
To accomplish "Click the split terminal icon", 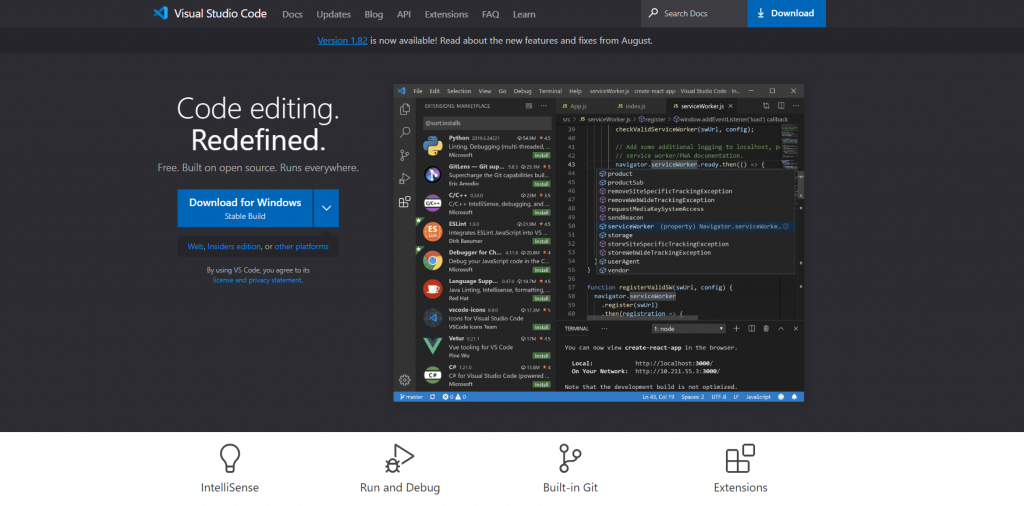I will [x=752, y=328].
